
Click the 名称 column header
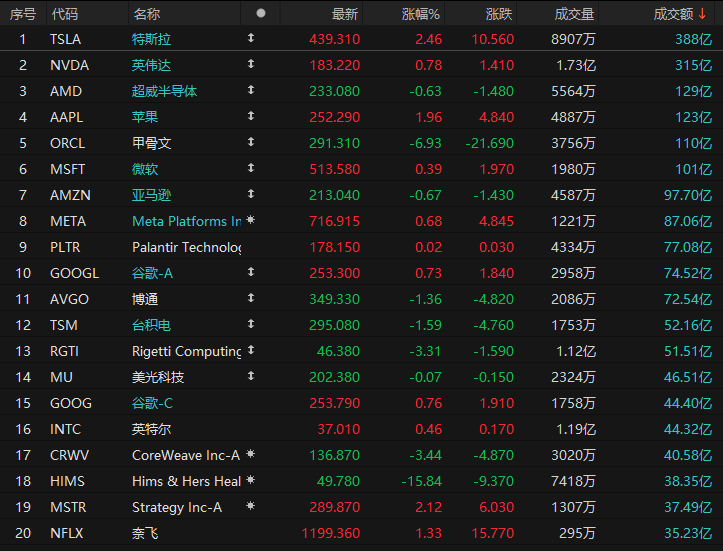coord(146,14)
